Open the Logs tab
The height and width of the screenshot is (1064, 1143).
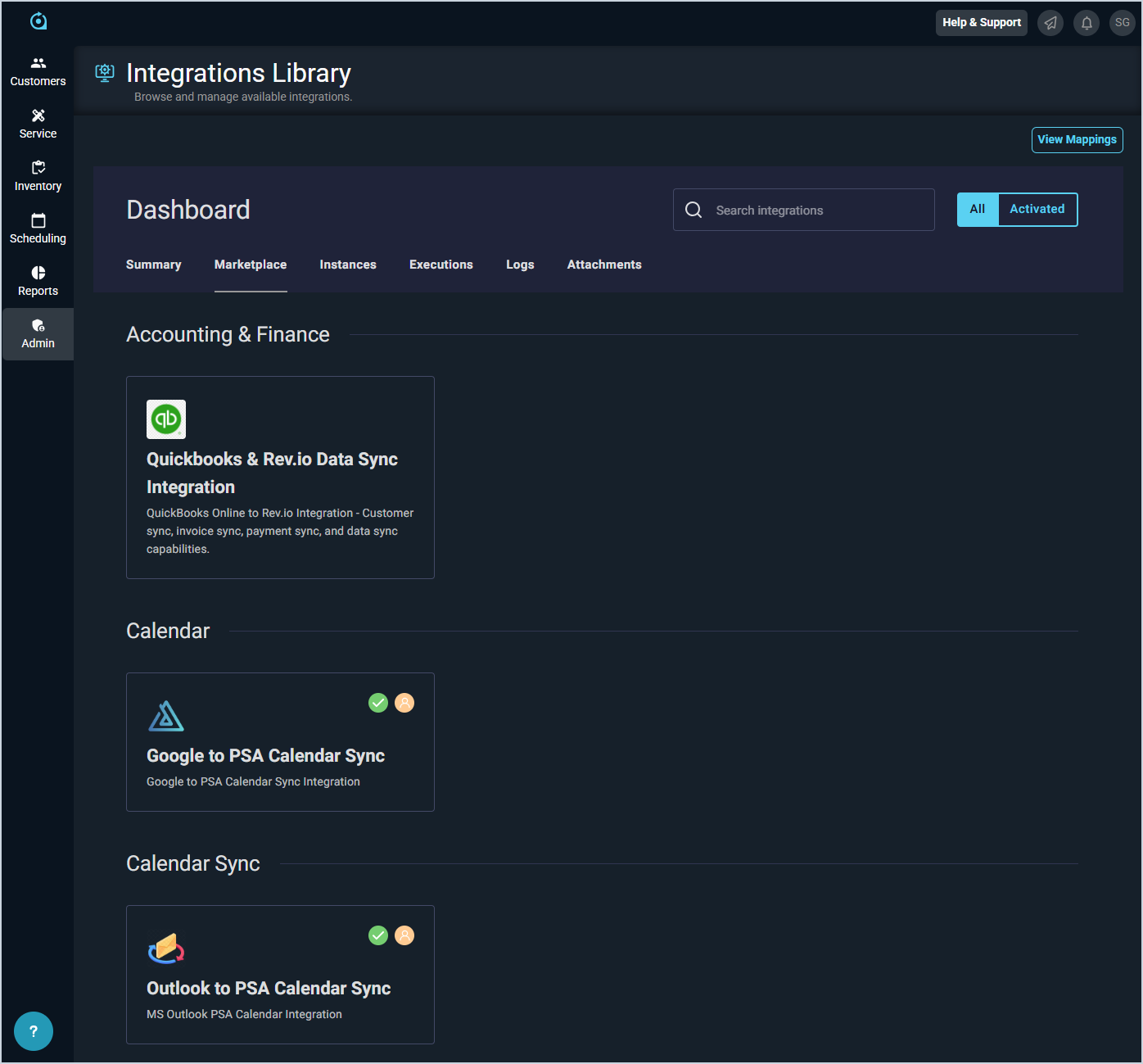tap(520, 265)
